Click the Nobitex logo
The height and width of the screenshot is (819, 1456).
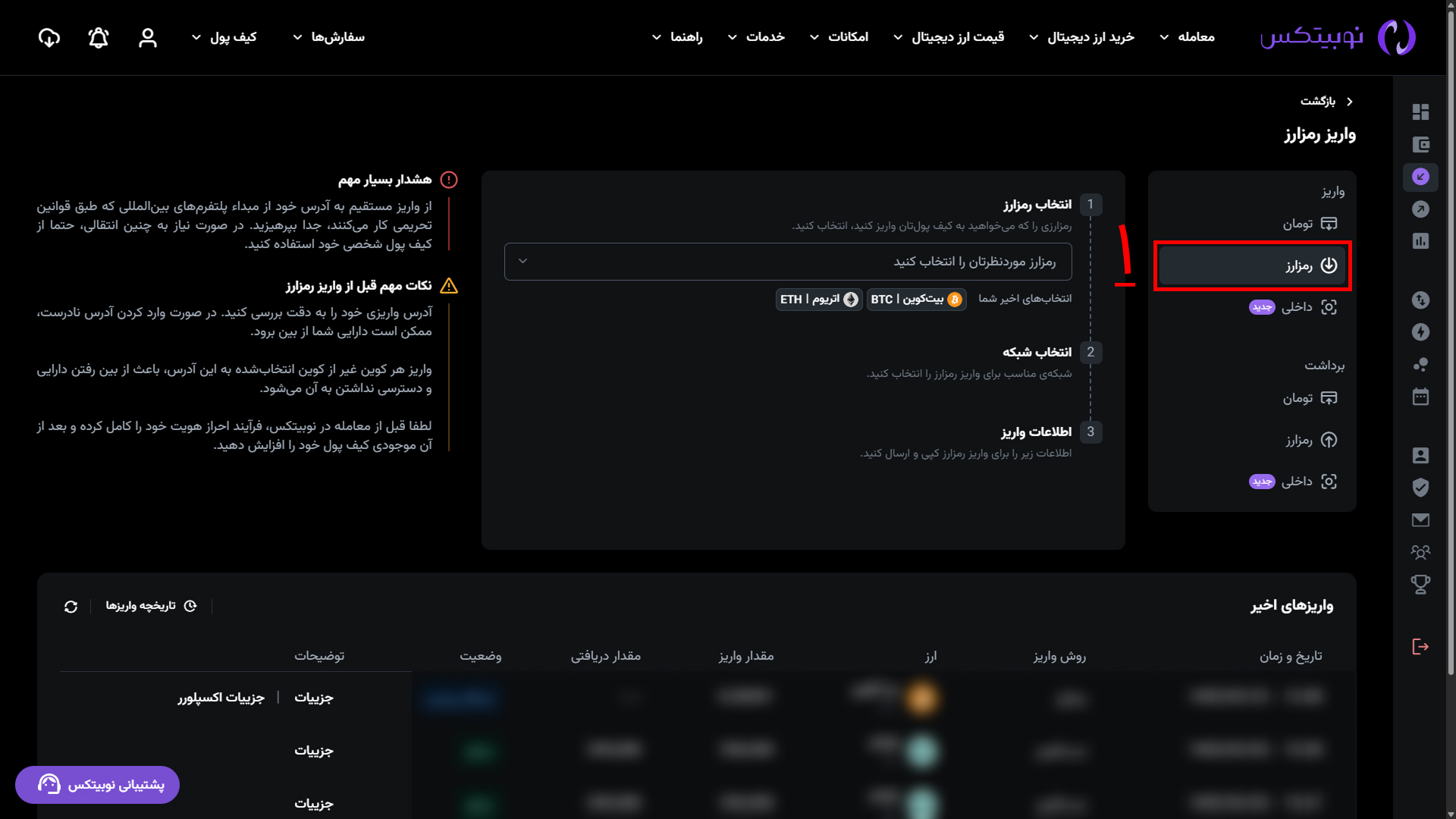point(1338,37)
